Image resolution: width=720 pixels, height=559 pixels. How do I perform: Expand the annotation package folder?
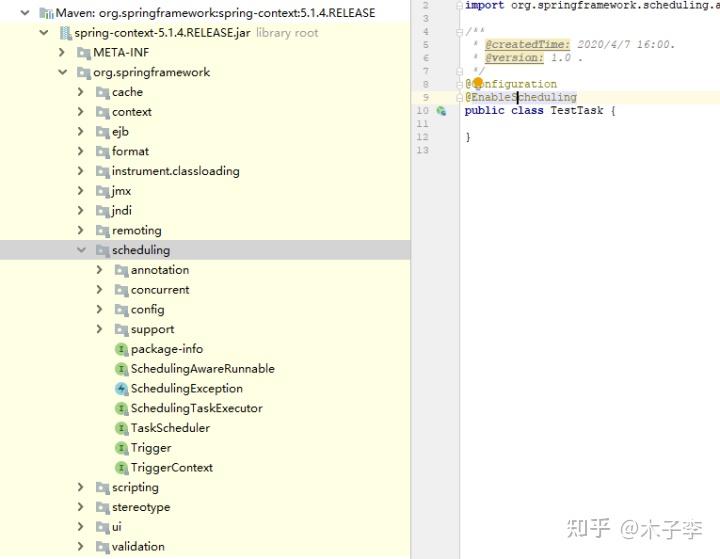point(100,270)
